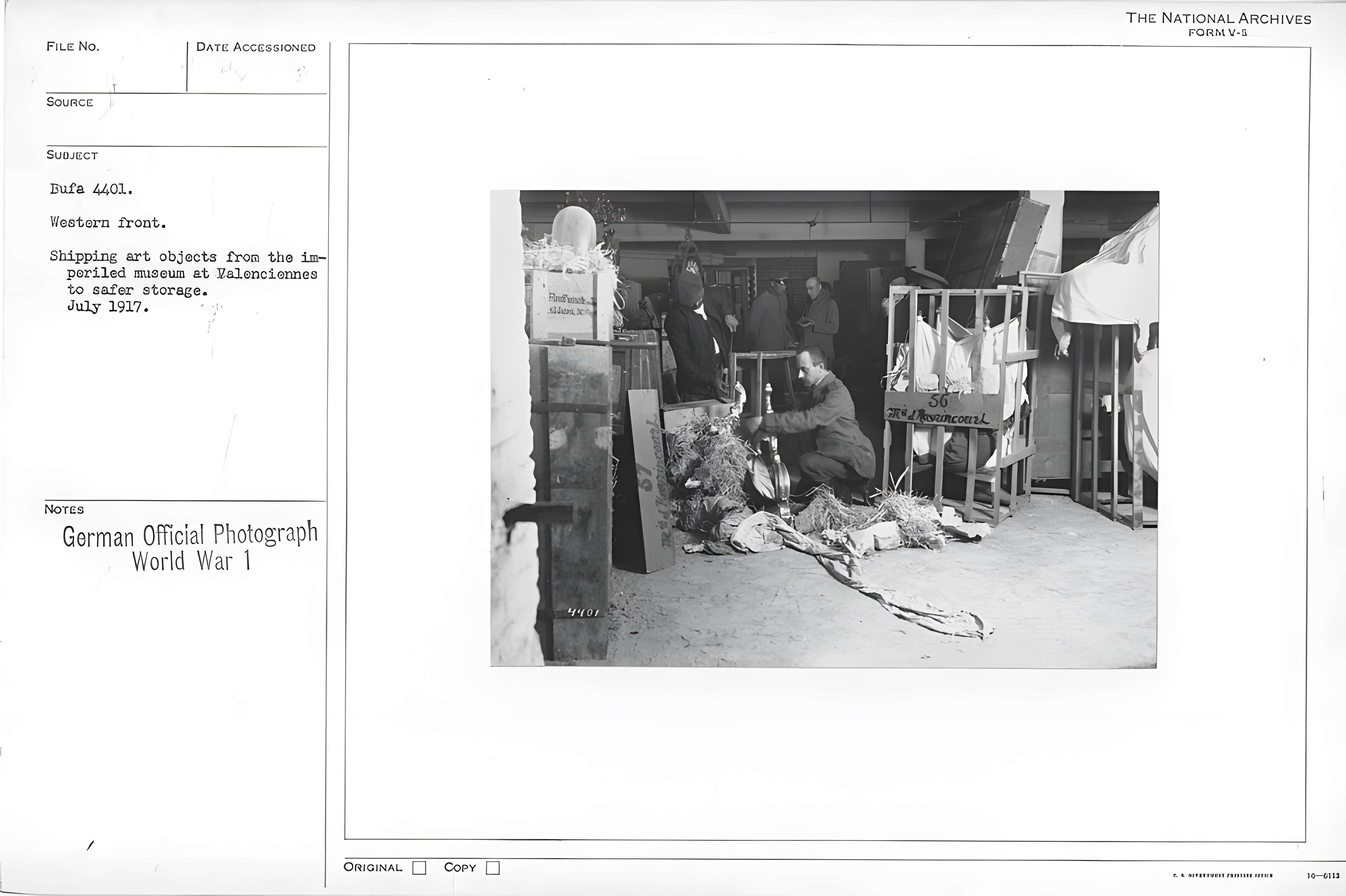Click the Form V-B label
The height and width of the screenshot is (896, 1346).
[1217, 33]
